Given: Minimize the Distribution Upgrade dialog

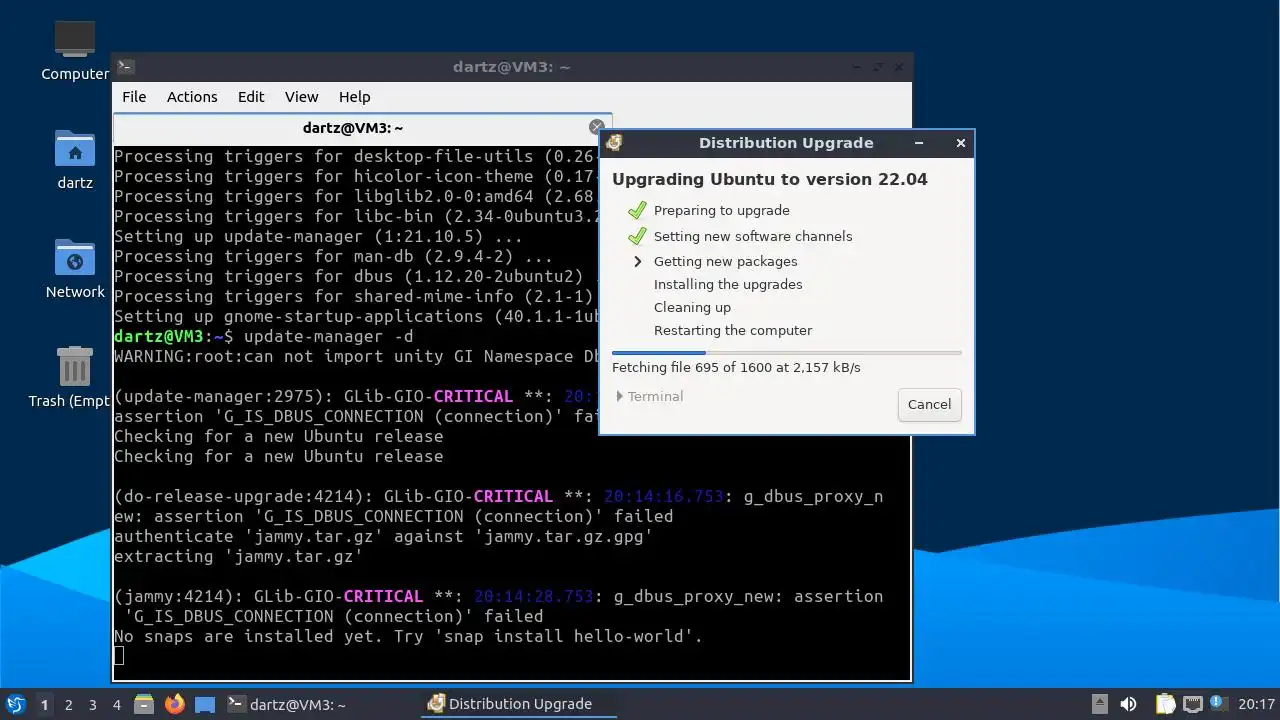Looking at the screenshot, I should 919,143.
